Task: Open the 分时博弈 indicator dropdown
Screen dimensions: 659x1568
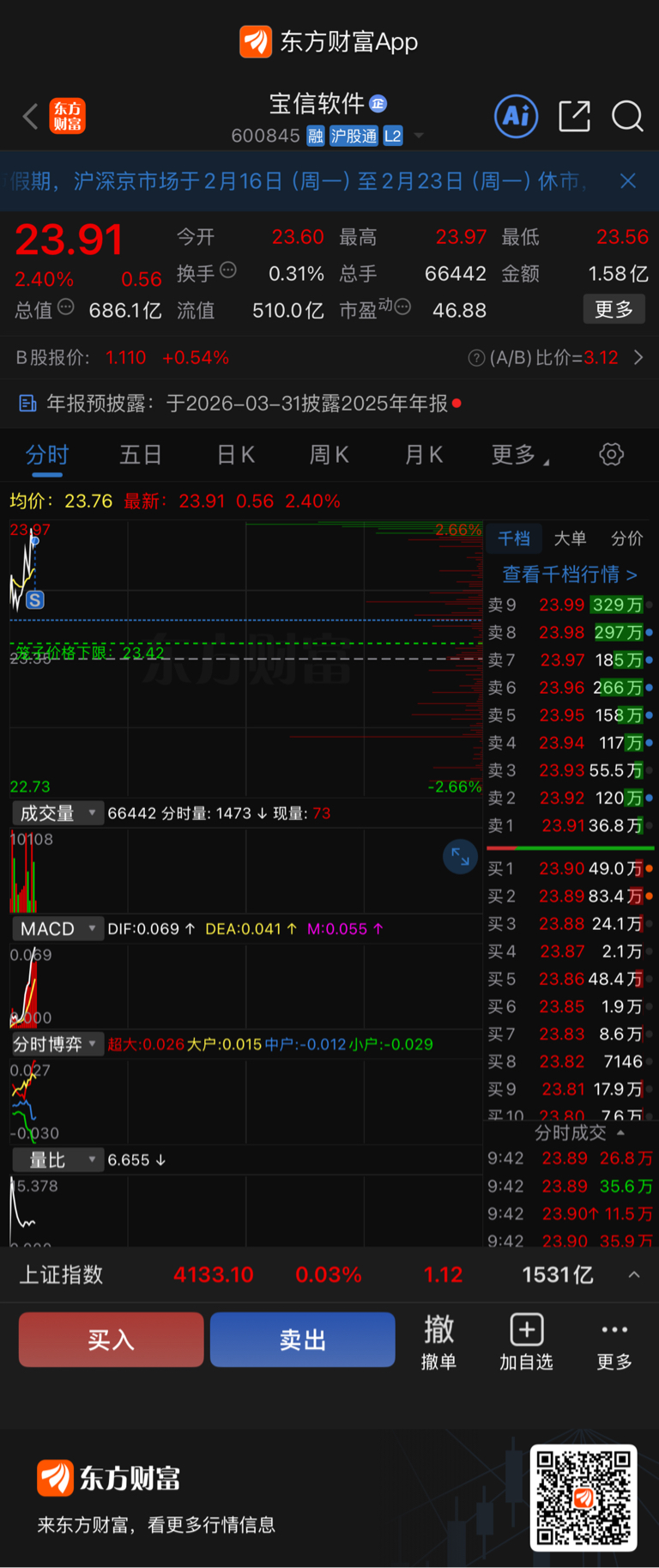Action: (57, 1044)
